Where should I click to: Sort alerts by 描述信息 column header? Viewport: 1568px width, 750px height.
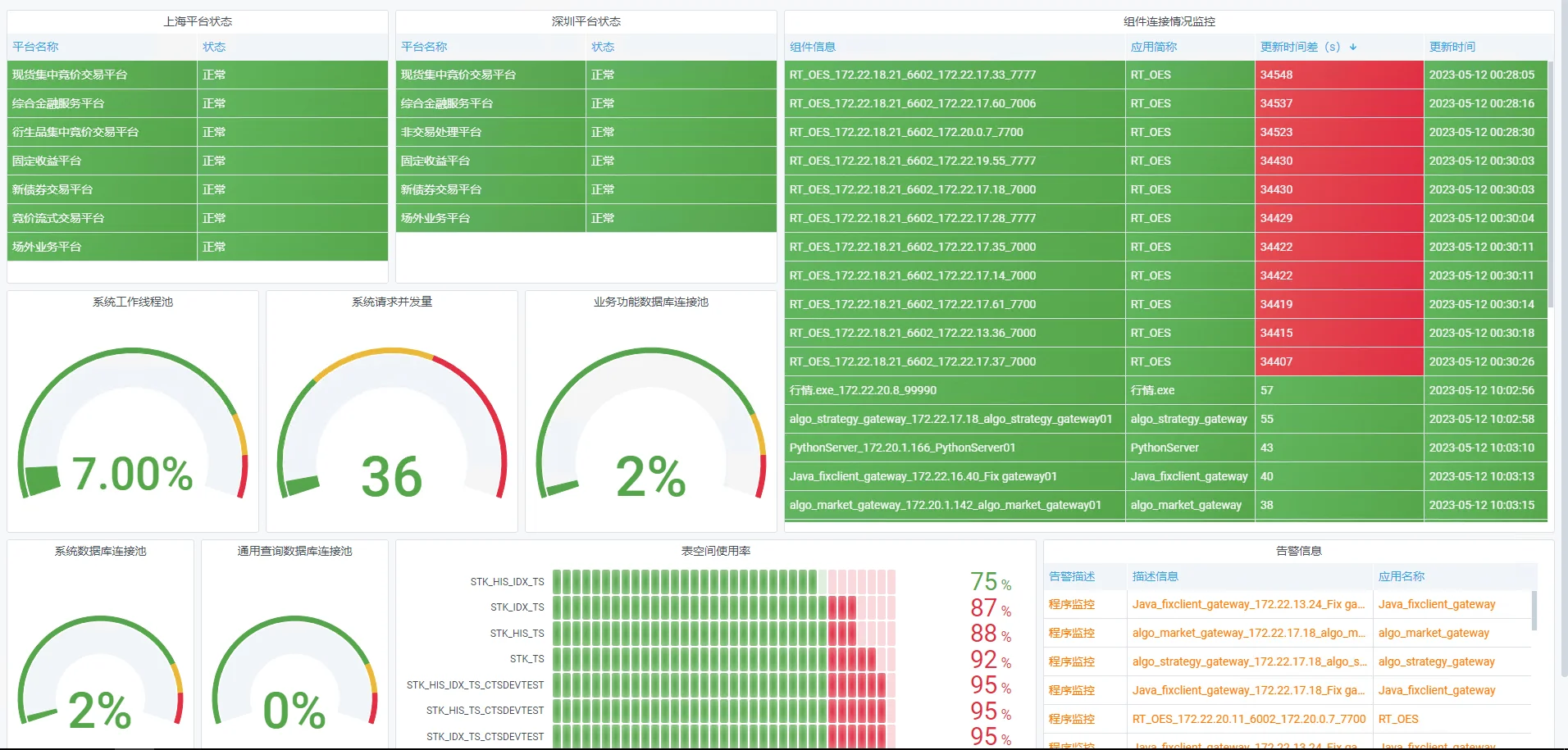pos(1155,576)
